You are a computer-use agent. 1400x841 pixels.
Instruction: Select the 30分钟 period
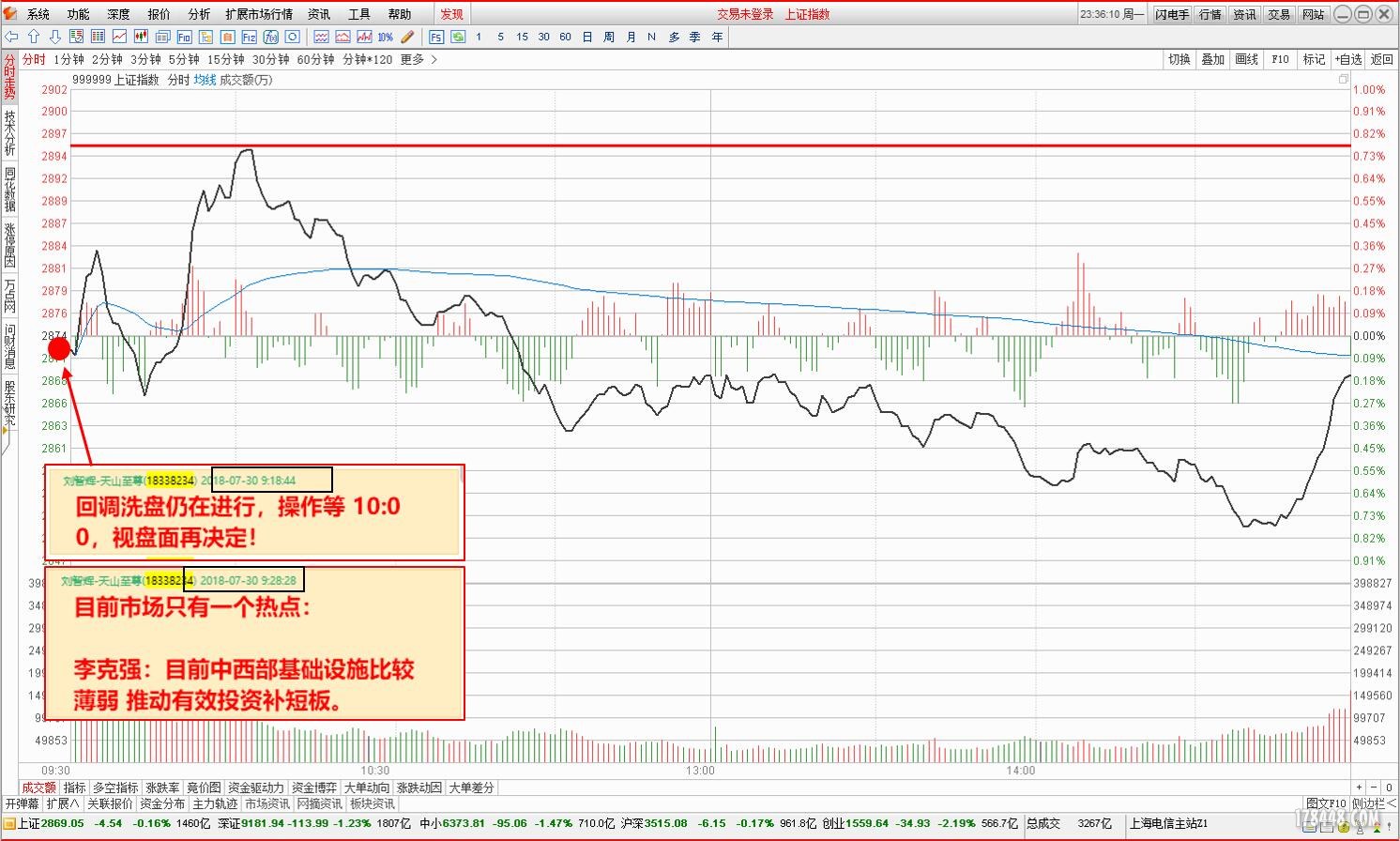point(271,59)
